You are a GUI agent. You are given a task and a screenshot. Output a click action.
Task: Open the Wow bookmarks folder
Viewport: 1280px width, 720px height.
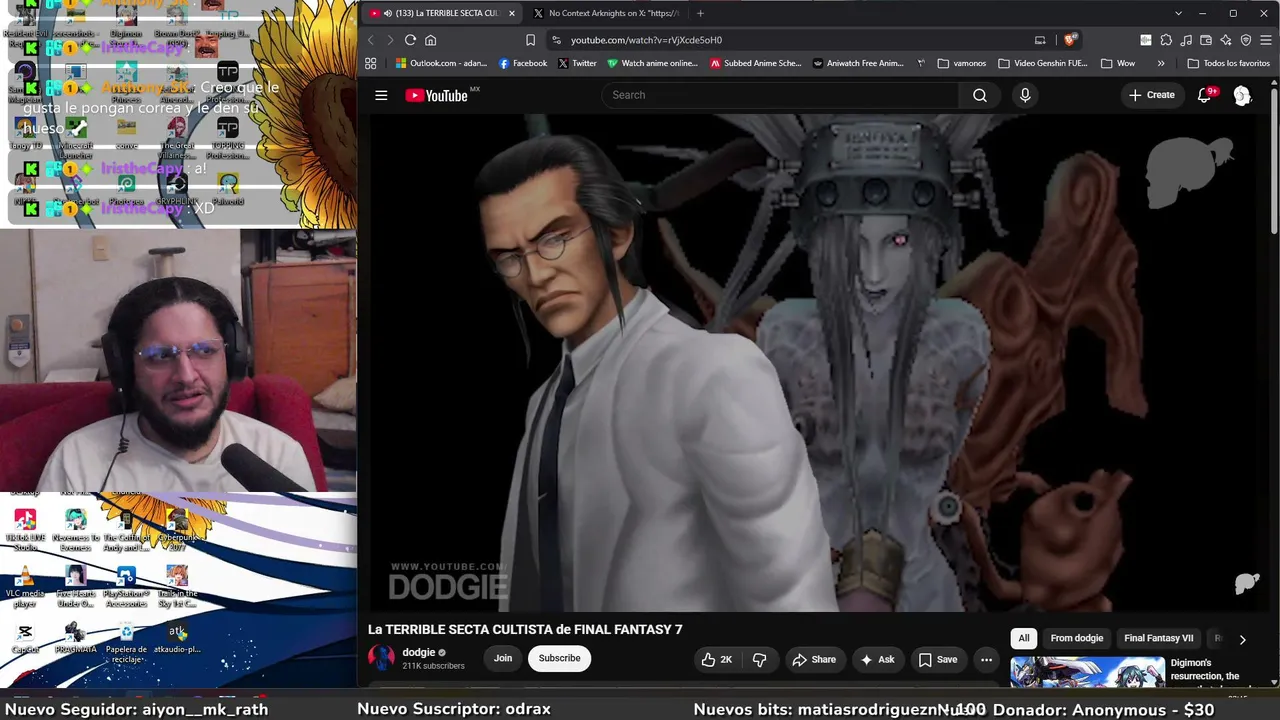pyautogui.click(x=1118, y=63)
